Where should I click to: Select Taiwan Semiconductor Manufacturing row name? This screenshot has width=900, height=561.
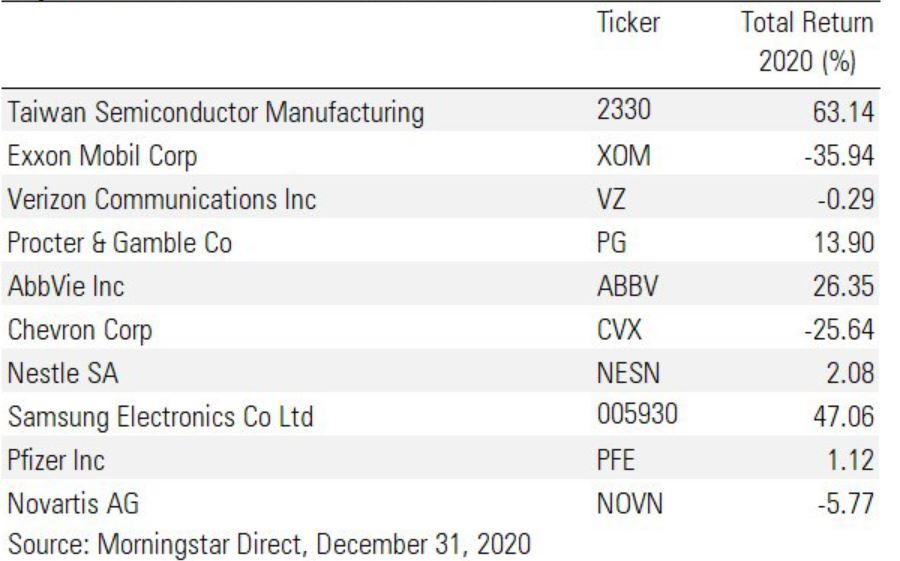[212, 113]
